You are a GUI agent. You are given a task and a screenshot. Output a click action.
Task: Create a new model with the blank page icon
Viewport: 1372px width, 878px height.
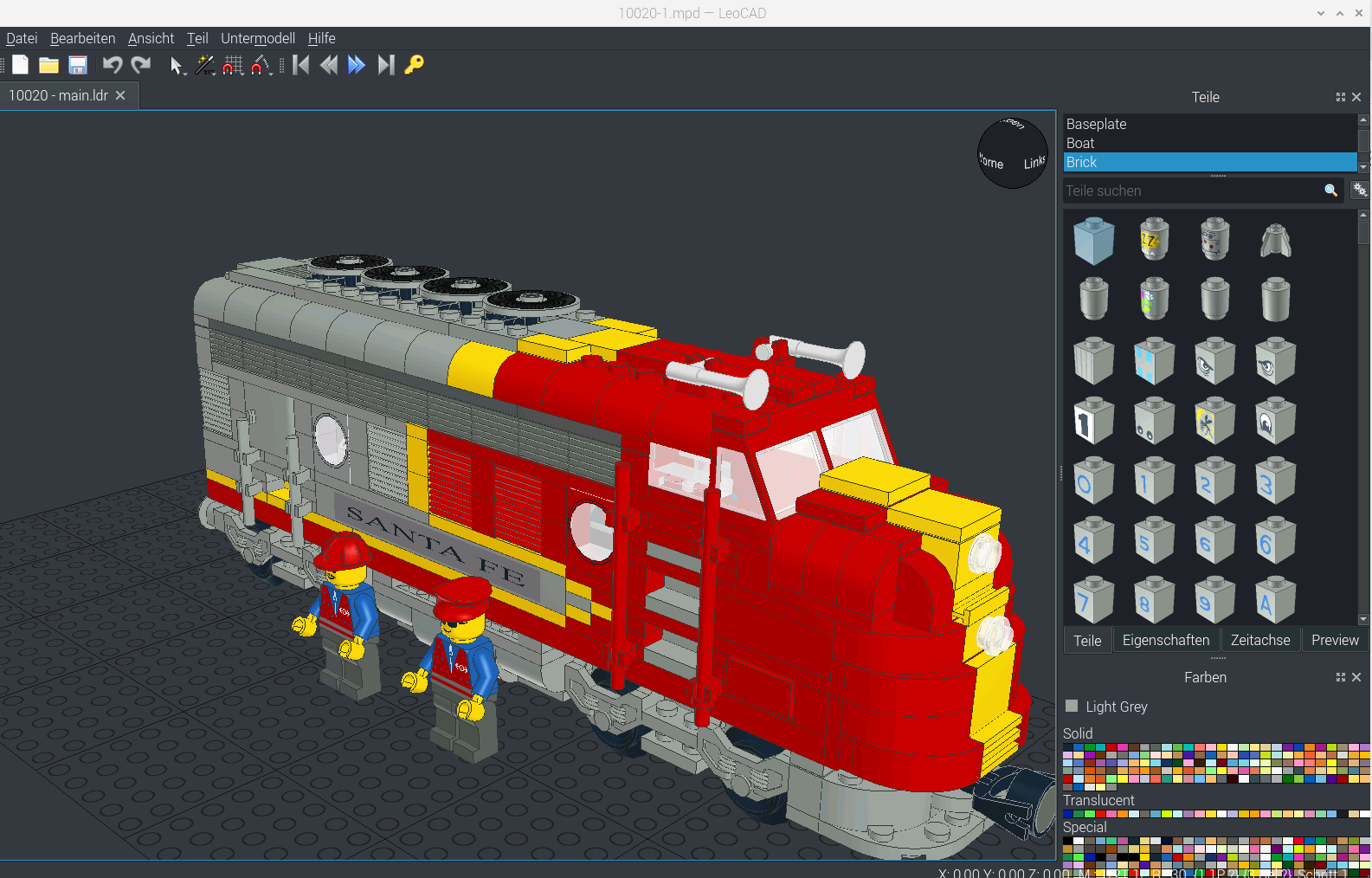pos(20,65)
